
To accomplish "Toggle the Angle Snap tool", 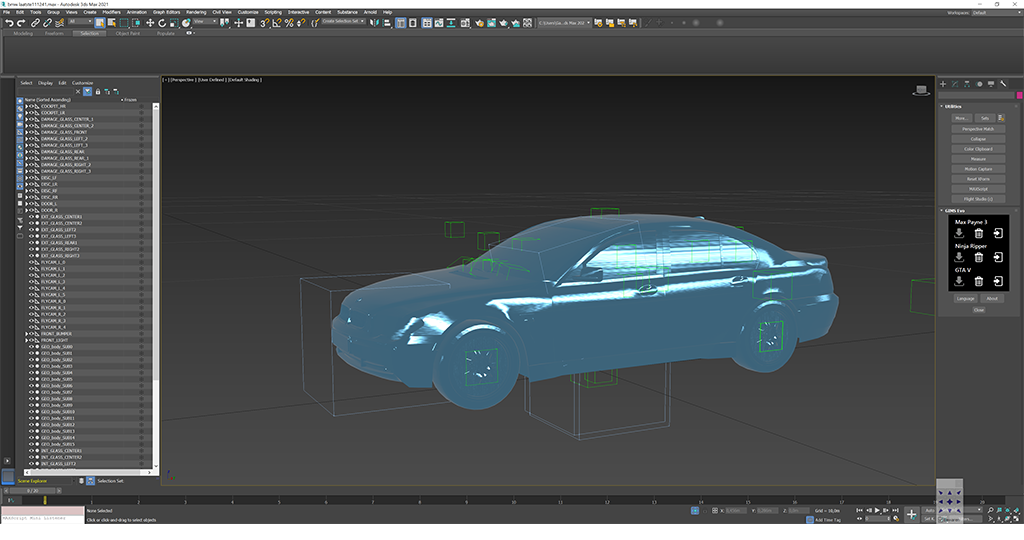I will click(277, 23).
